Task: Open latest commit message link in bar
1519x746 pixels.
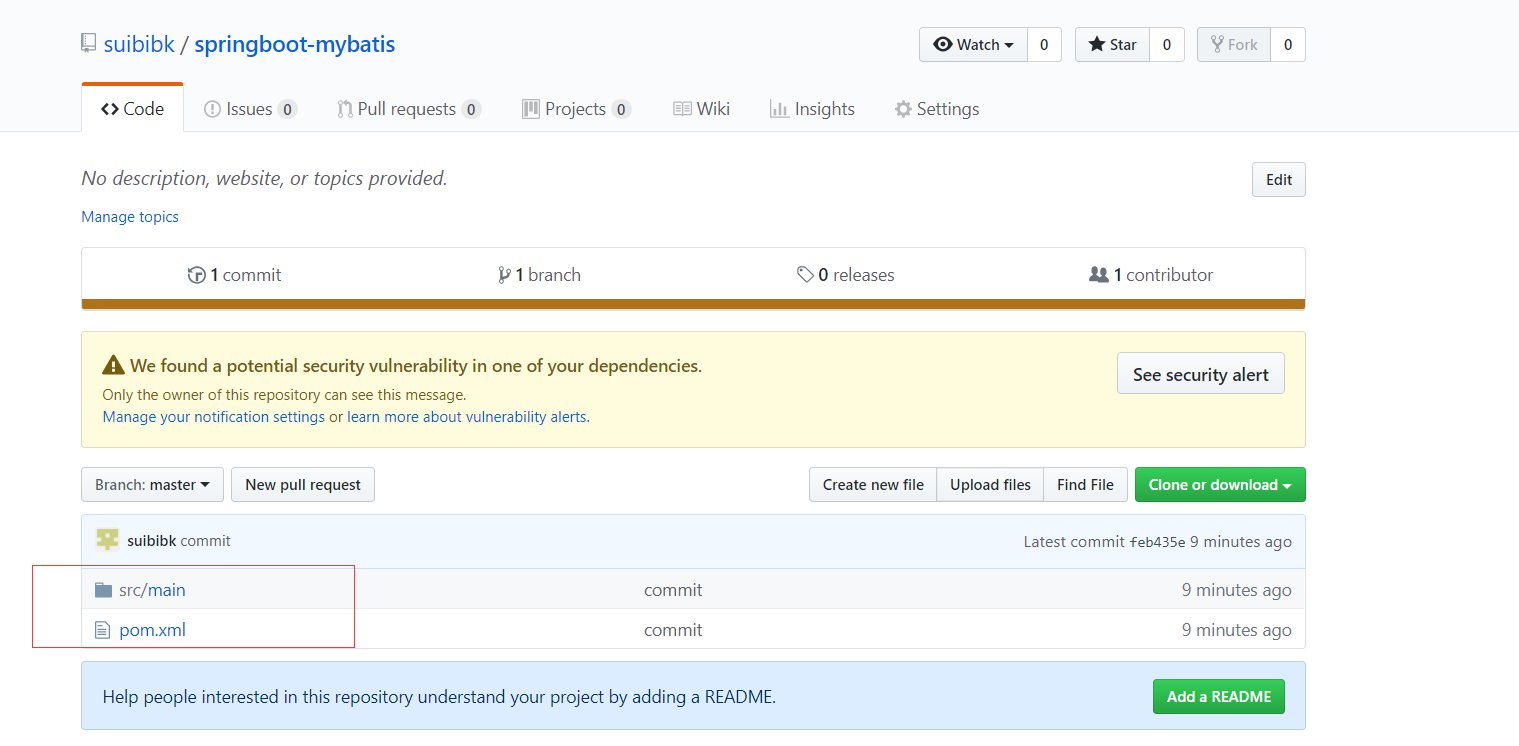Action: (x=206, y=541)
